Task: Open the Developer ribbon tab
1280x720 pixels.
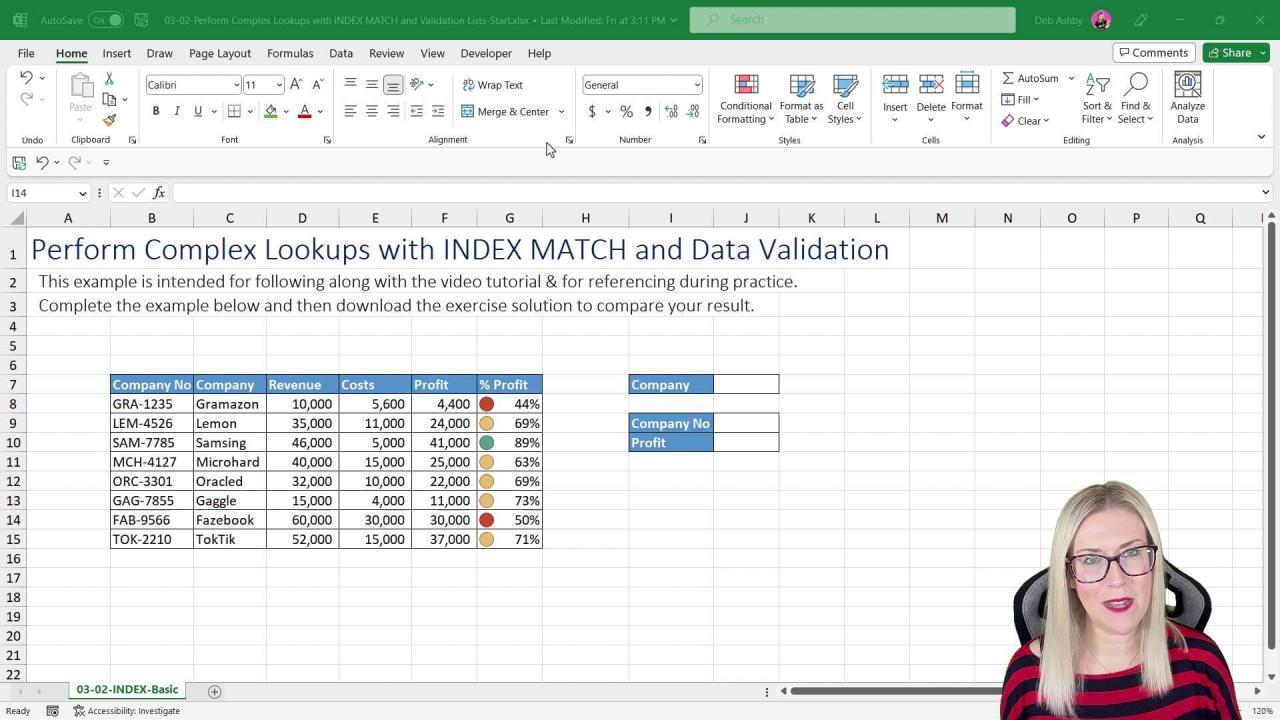Action: [486, 53]
